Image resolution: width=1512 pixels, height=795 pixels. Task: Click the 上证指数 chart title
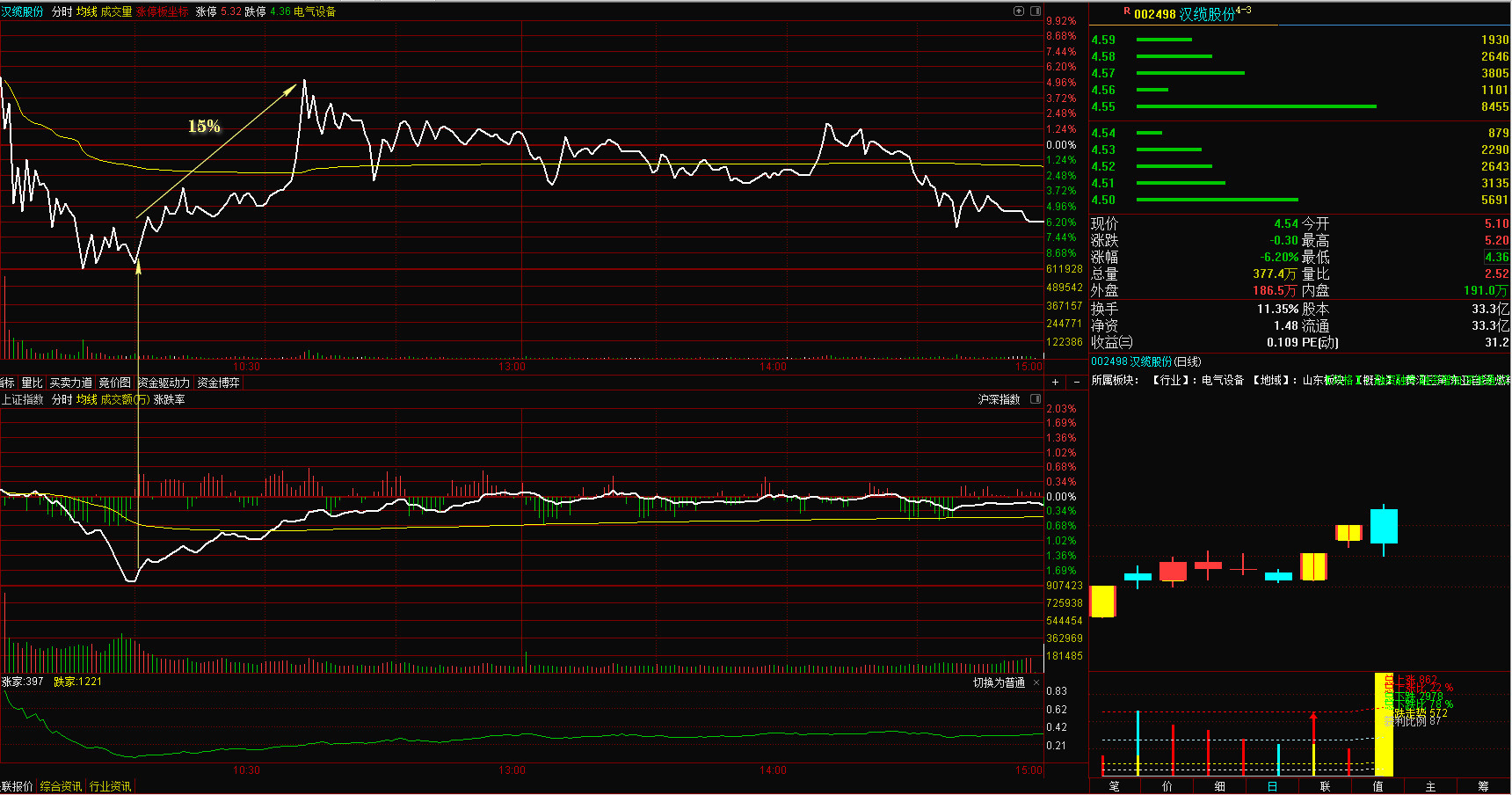(22, 399)
